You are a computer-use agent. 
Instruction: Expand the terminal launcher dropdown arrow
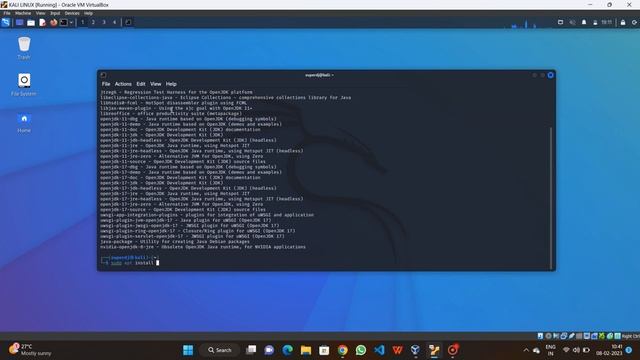point(71,22)
